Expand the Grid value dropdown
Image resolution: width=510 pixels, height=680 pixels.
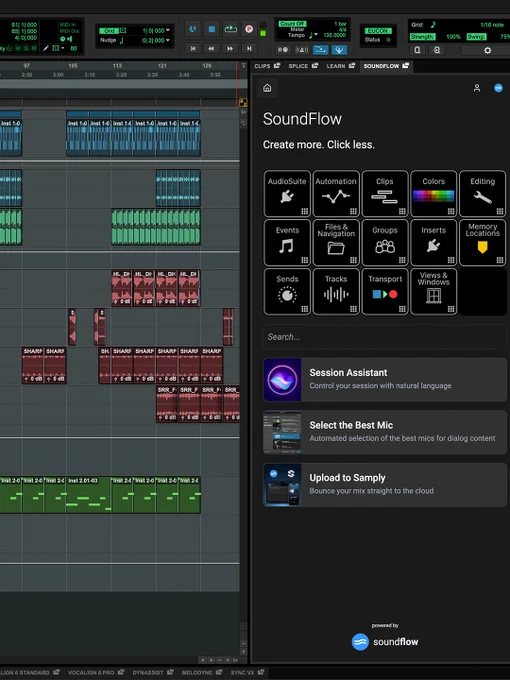click(x=168, y=30)
